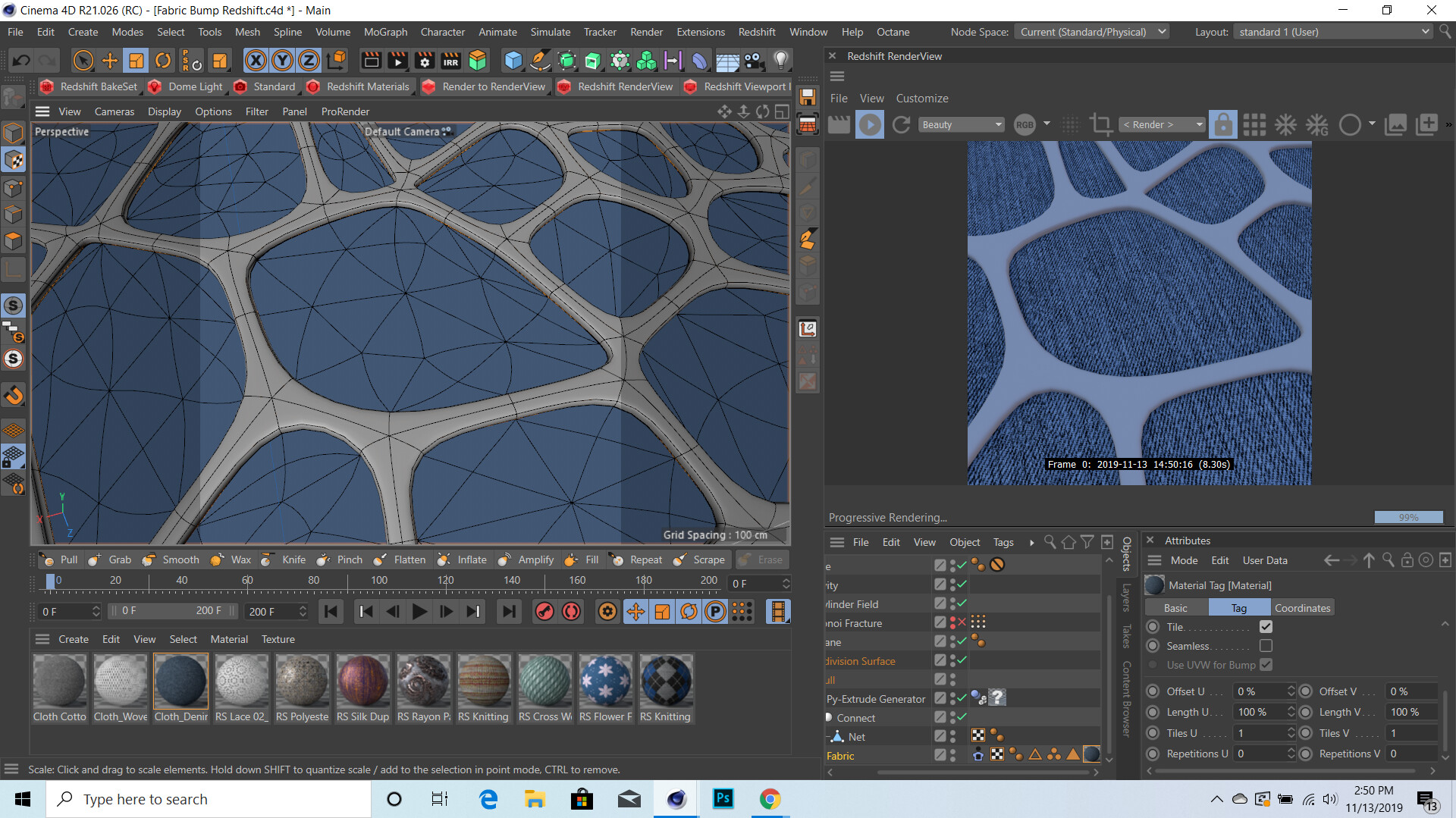Viewport: 1456px width, 818px height.
Task: Click the crop render region icon
Action: (1100, 124)
